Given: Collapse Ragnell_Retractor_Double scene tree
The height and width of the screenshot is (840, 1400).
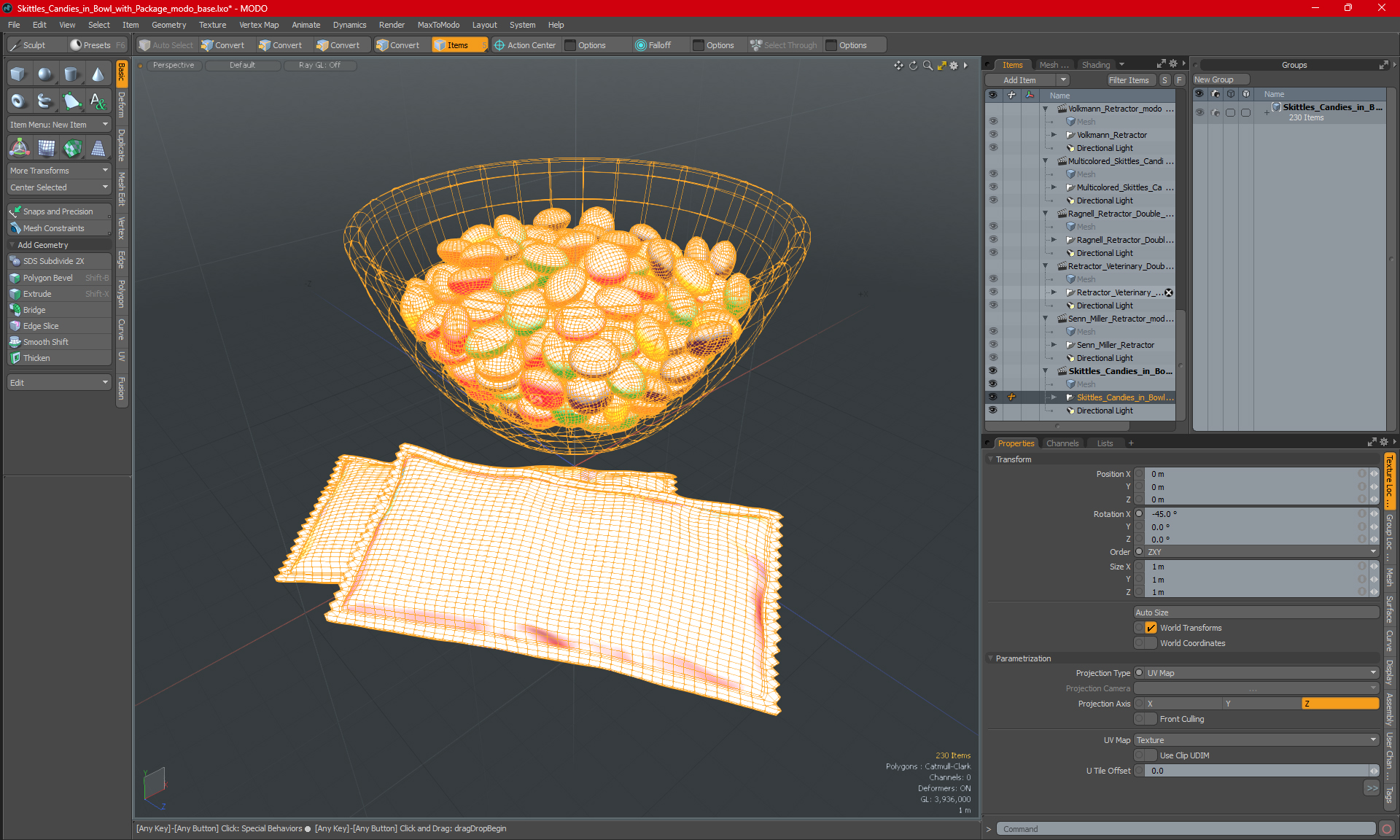Looking at the screenshot, I should click(1045, 214).
